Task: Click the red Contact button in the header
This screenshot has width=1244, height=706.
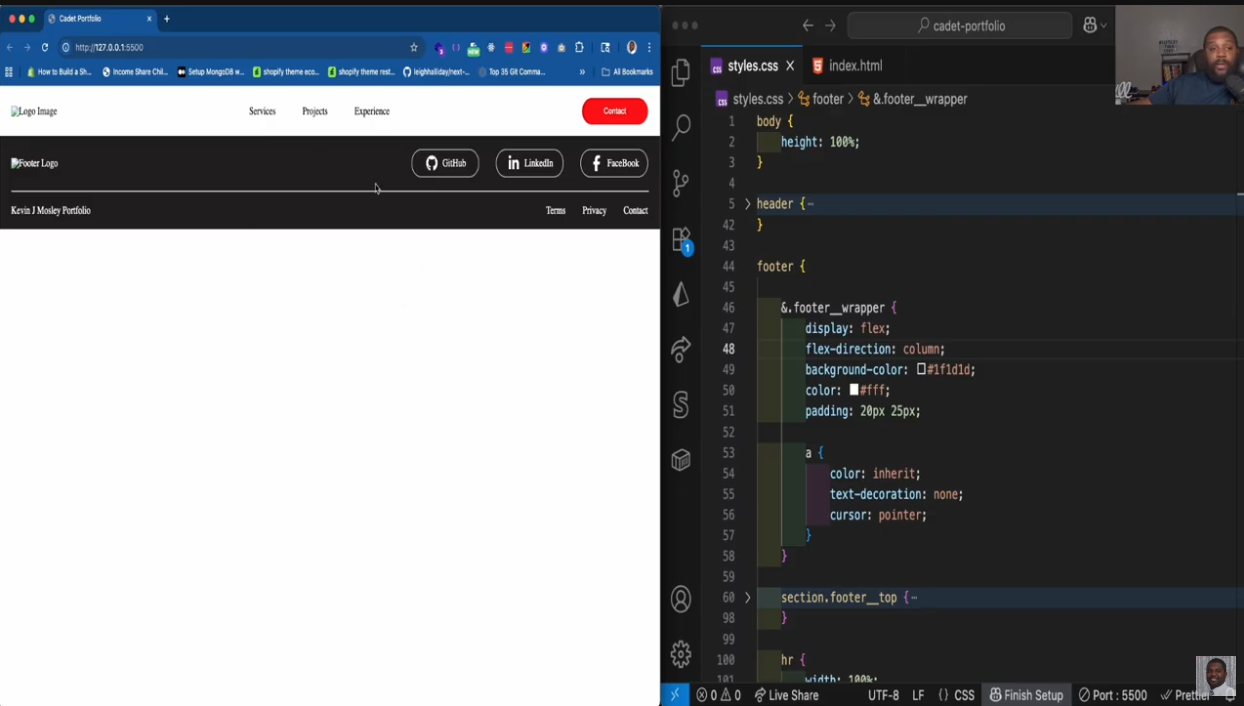Action: click(614, 111)
